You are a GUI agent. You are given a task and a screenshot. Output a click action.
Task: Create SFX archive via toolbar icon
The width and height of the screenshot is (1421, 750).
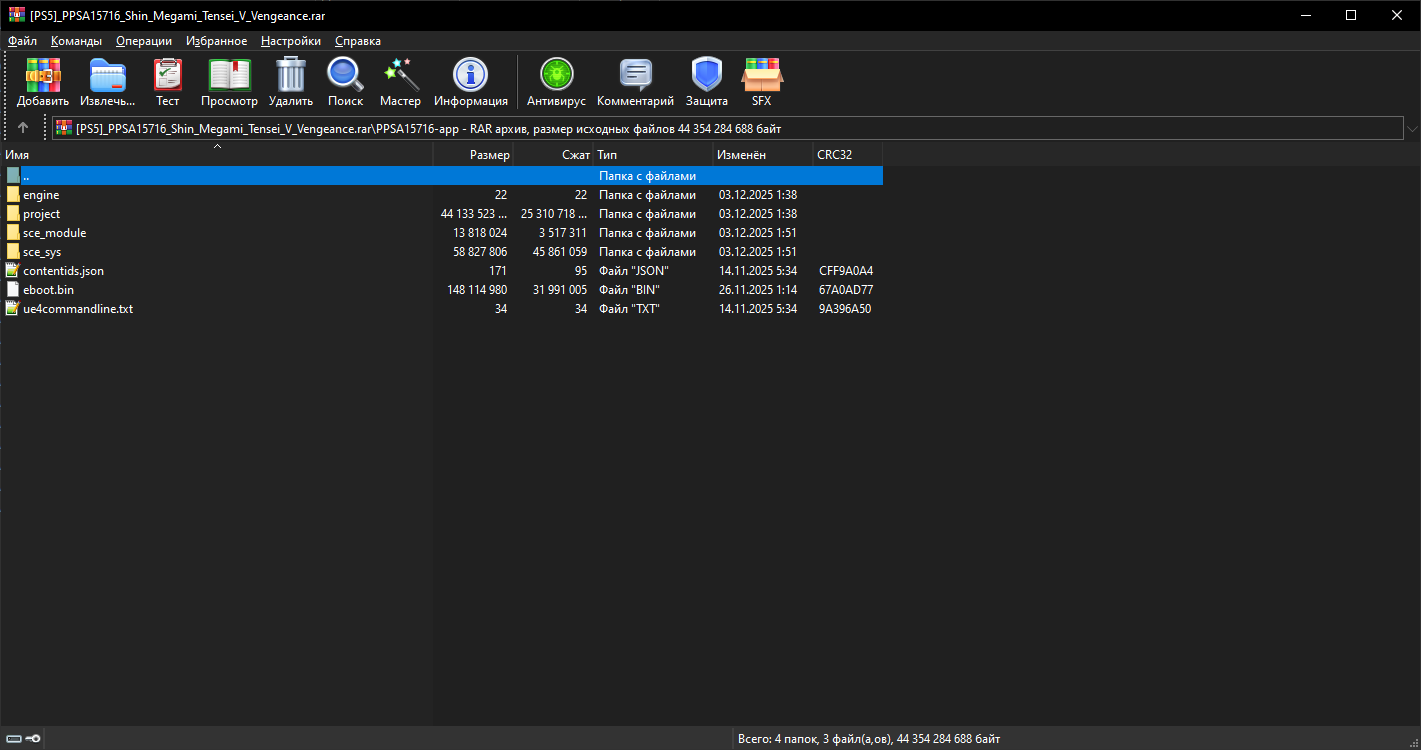[x=761, y=75]
